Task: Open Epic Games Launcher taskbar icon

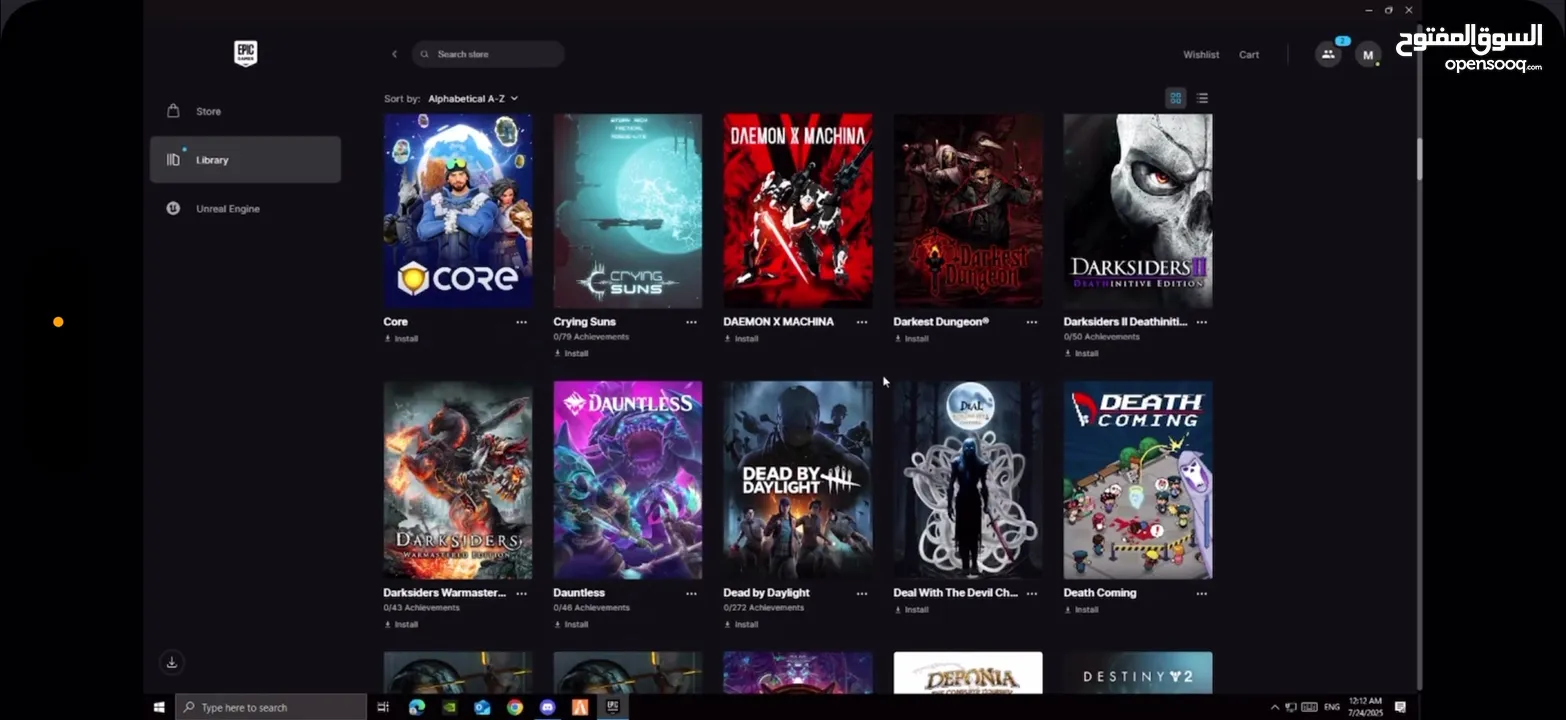Action: [x=612, y=707]
